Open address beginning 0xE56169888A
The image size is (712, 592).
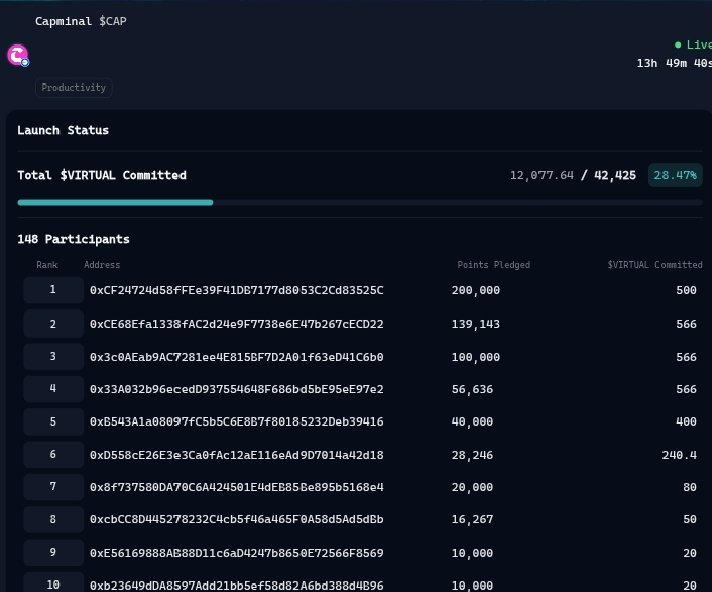pos(237,553)
